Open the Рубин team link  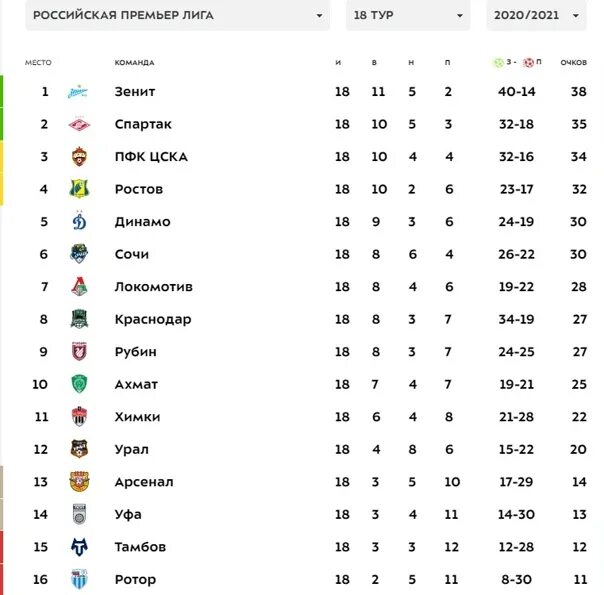[x=136, y=352]
